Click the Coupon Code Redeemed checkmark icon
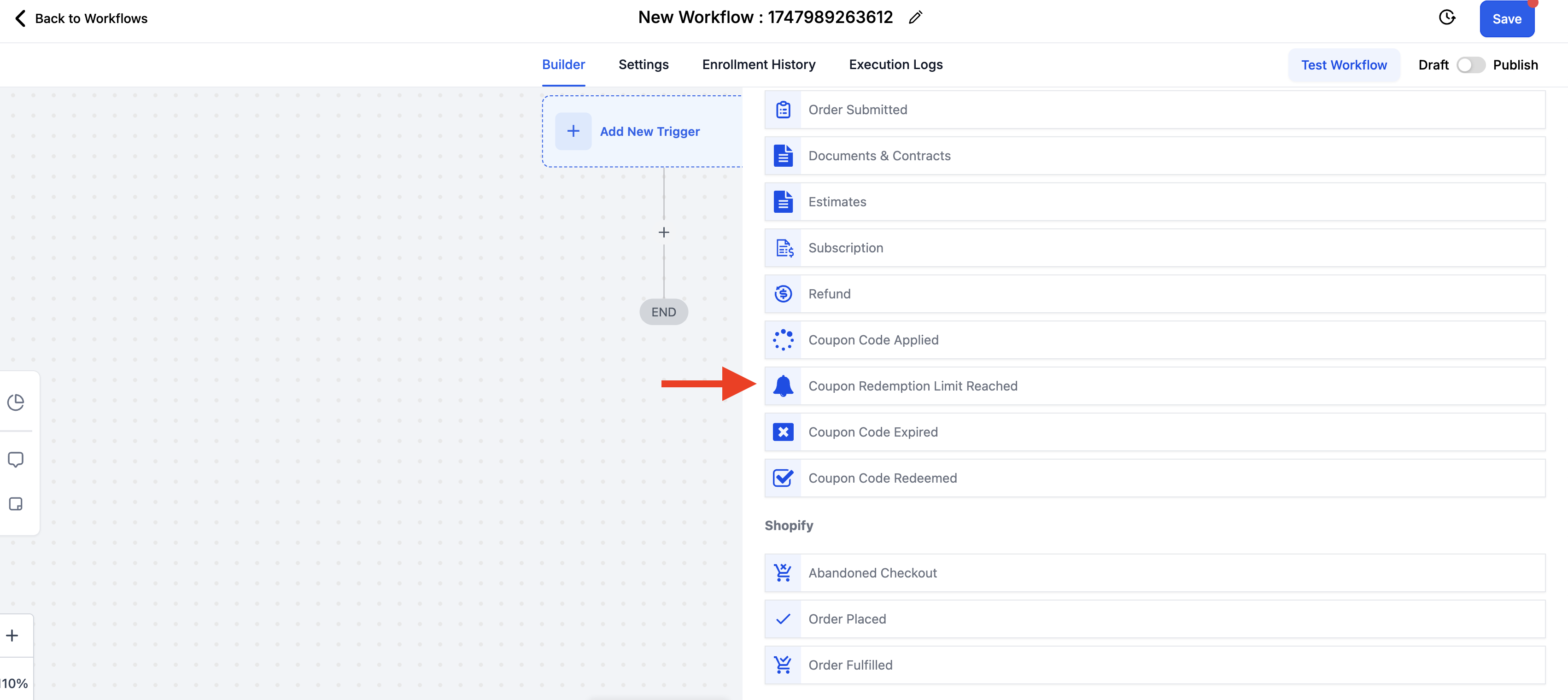1568x700 pixels. [783, 478]
